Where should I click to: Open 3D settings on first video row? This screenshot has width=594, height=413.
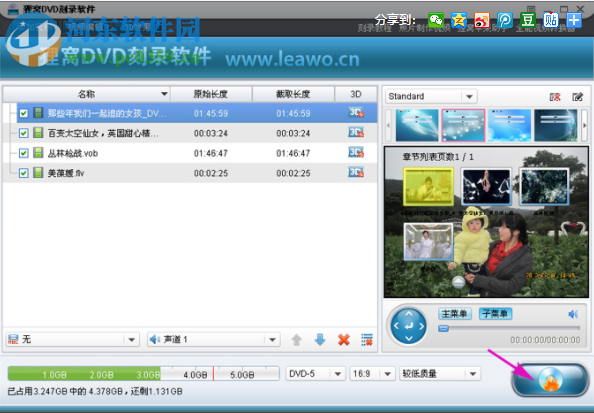[x=356, y=113]
